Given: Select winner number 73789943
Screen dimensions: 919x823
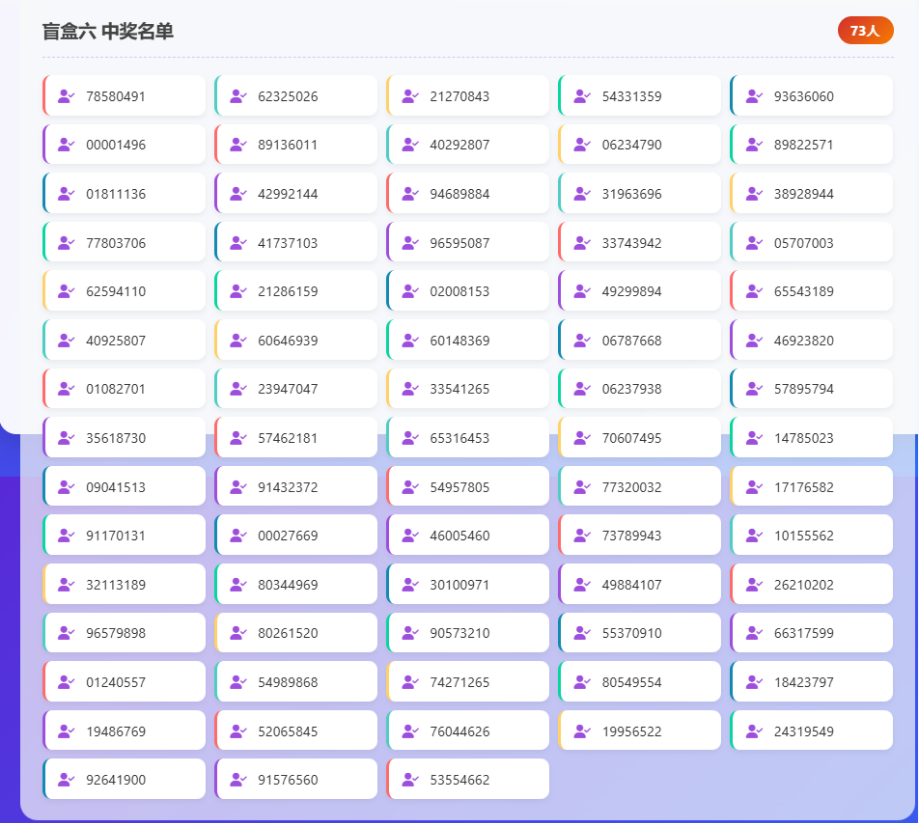Looking at the screenshot, I should 640,535.
